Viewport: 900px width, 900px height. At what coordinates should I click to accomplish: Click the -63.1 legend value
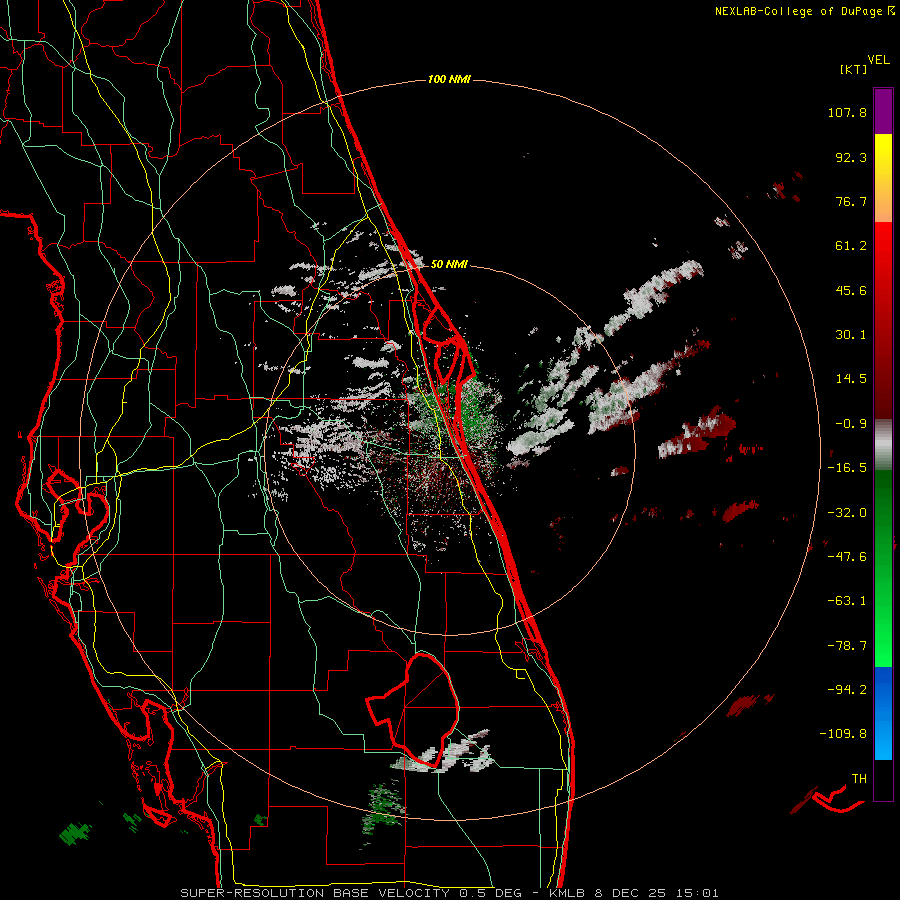847,601
